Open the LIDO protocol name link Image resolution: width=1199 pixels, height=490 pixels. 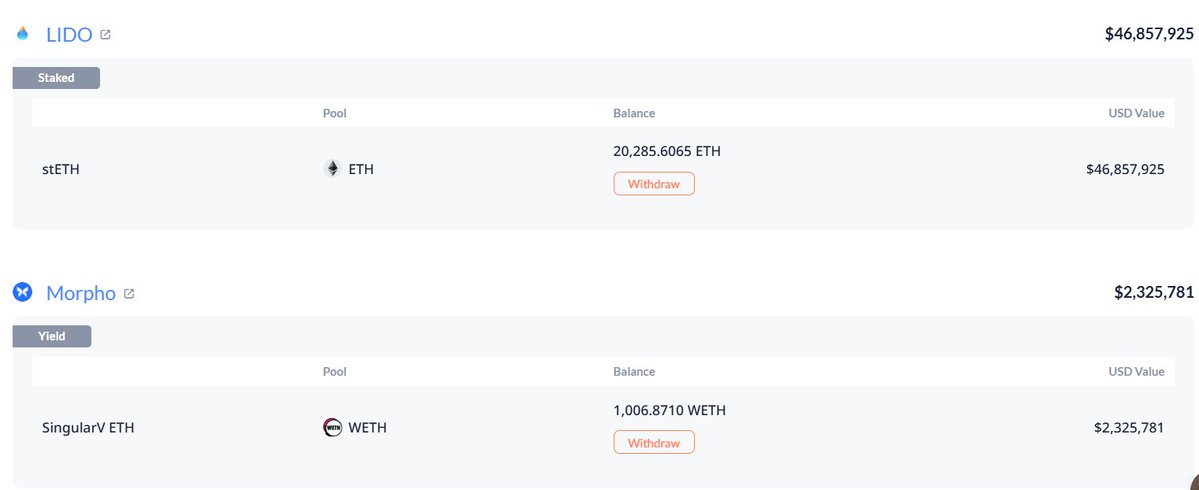pos(69,35)
